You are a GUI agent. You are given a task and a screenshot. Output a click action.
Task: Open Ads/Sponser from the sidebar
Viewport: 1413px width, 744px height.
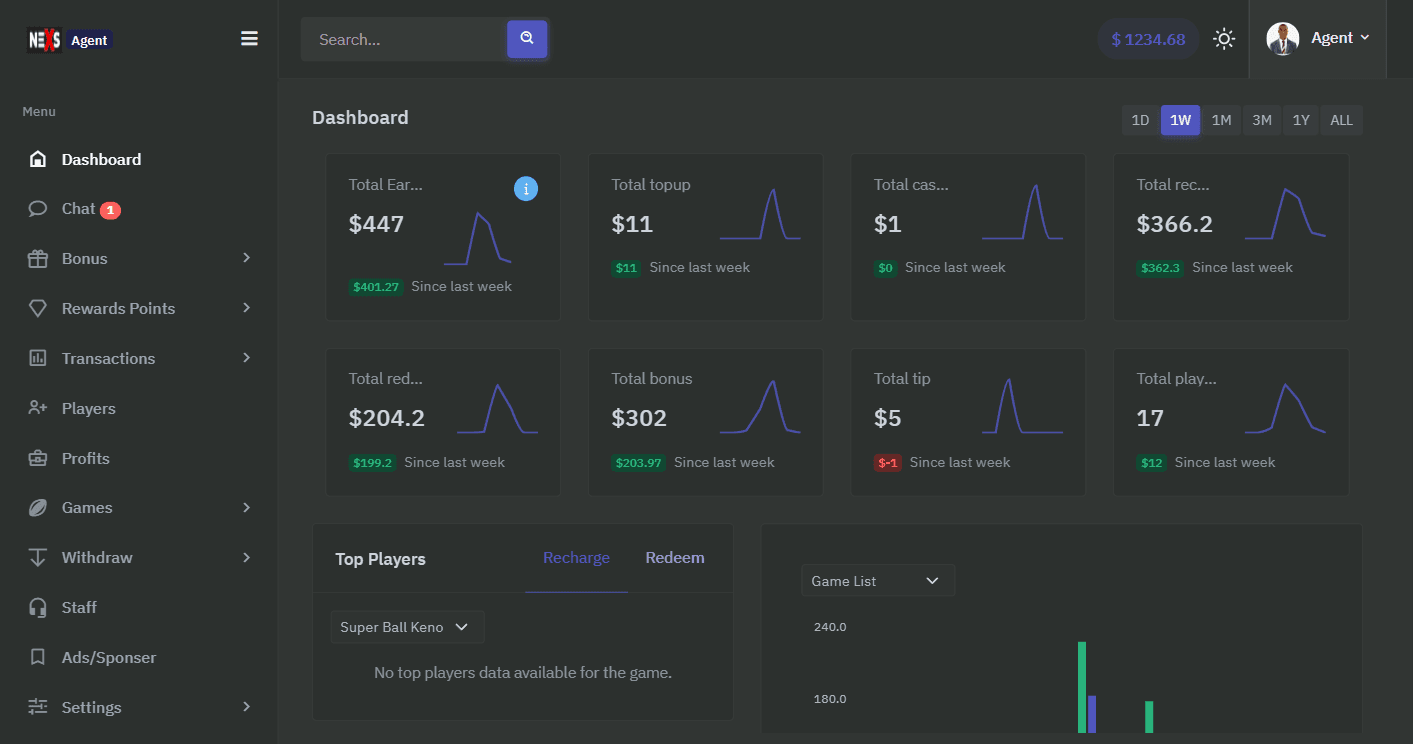point(108,657)
